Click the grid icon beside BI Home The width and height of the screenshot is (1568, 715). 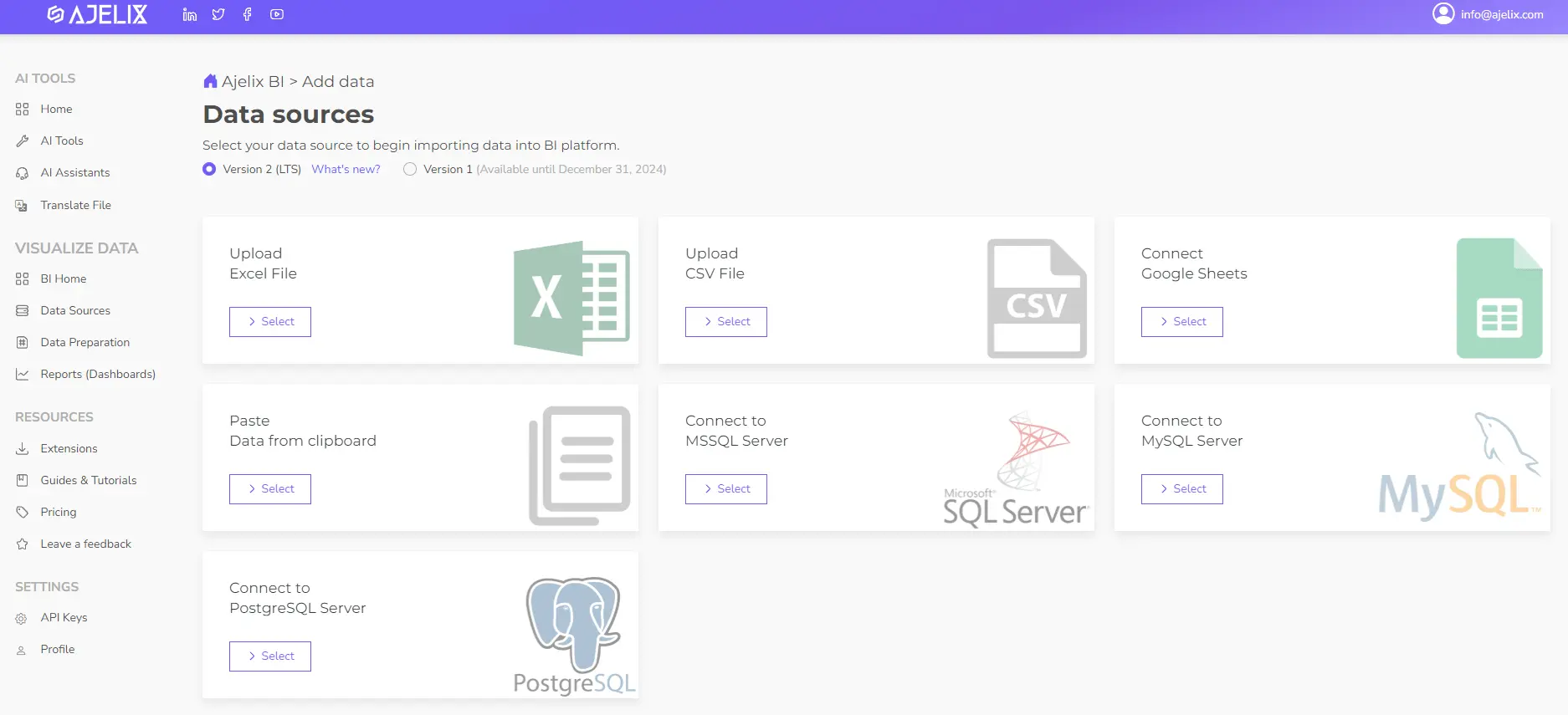[22, 278]
